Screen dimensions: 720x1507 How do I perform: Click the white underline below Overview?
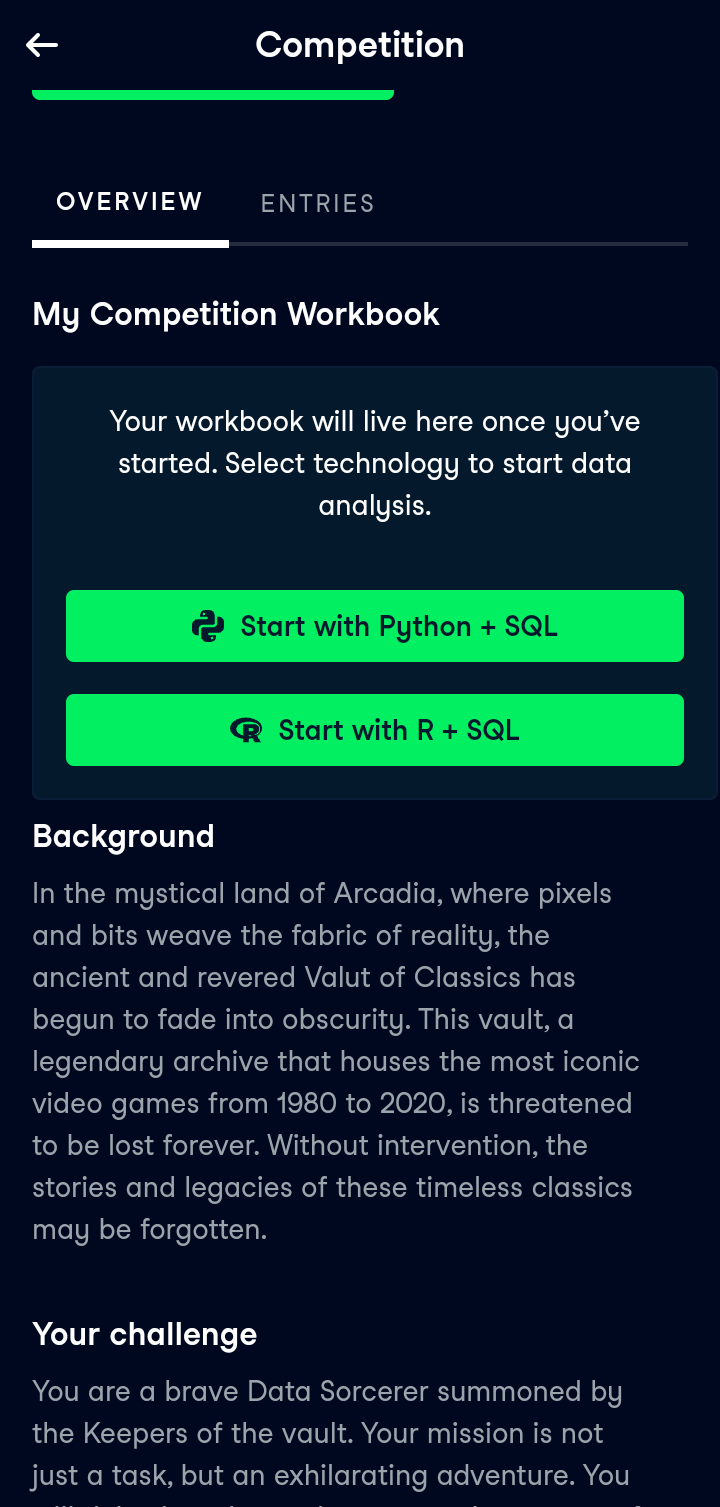(x=130, y=244)
